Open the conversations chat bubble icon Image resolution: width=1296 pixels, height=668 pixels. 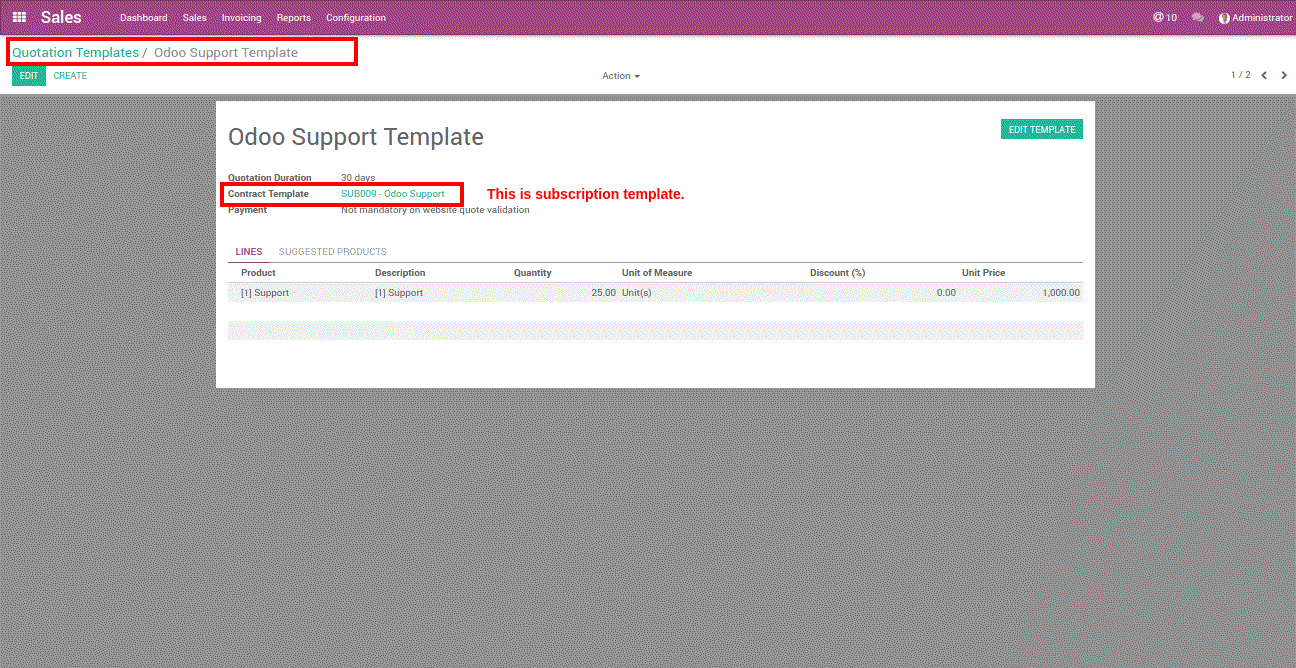point(1198,17)
